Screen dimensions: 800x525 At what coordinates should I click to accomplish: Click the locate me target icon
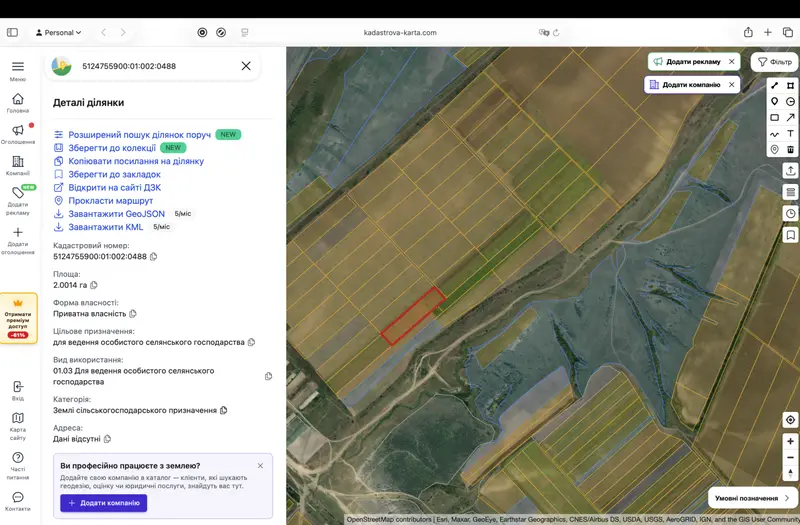790,419
